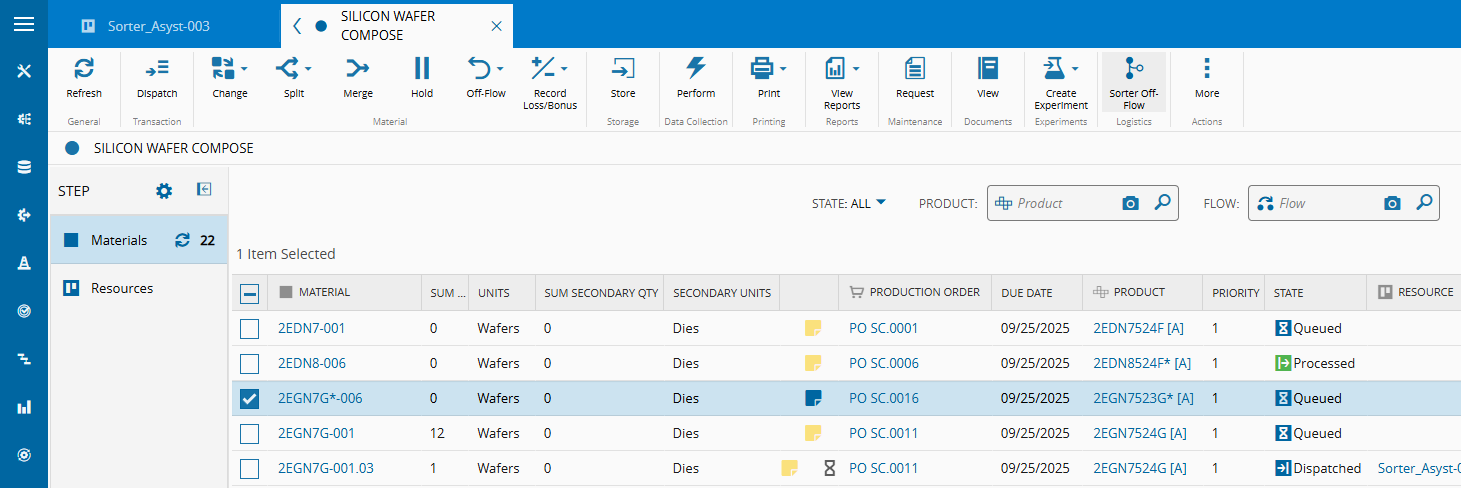This screenshot has height=488, width=1461.
Task: Check the box for 2EDN8-006
Action: click(250, 363)
